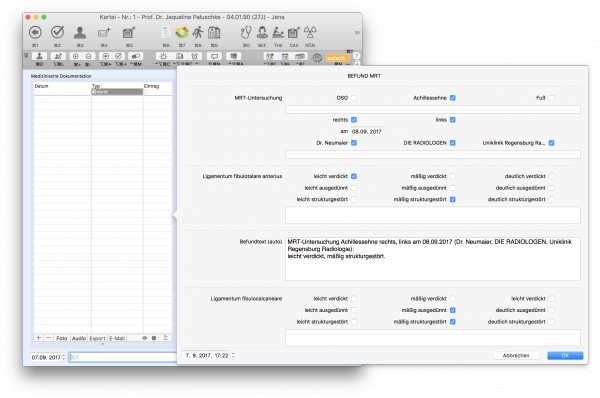Uncheck the Achillessehne checkbox
This screenshot has height=398, width=600.
click(453, 98)
